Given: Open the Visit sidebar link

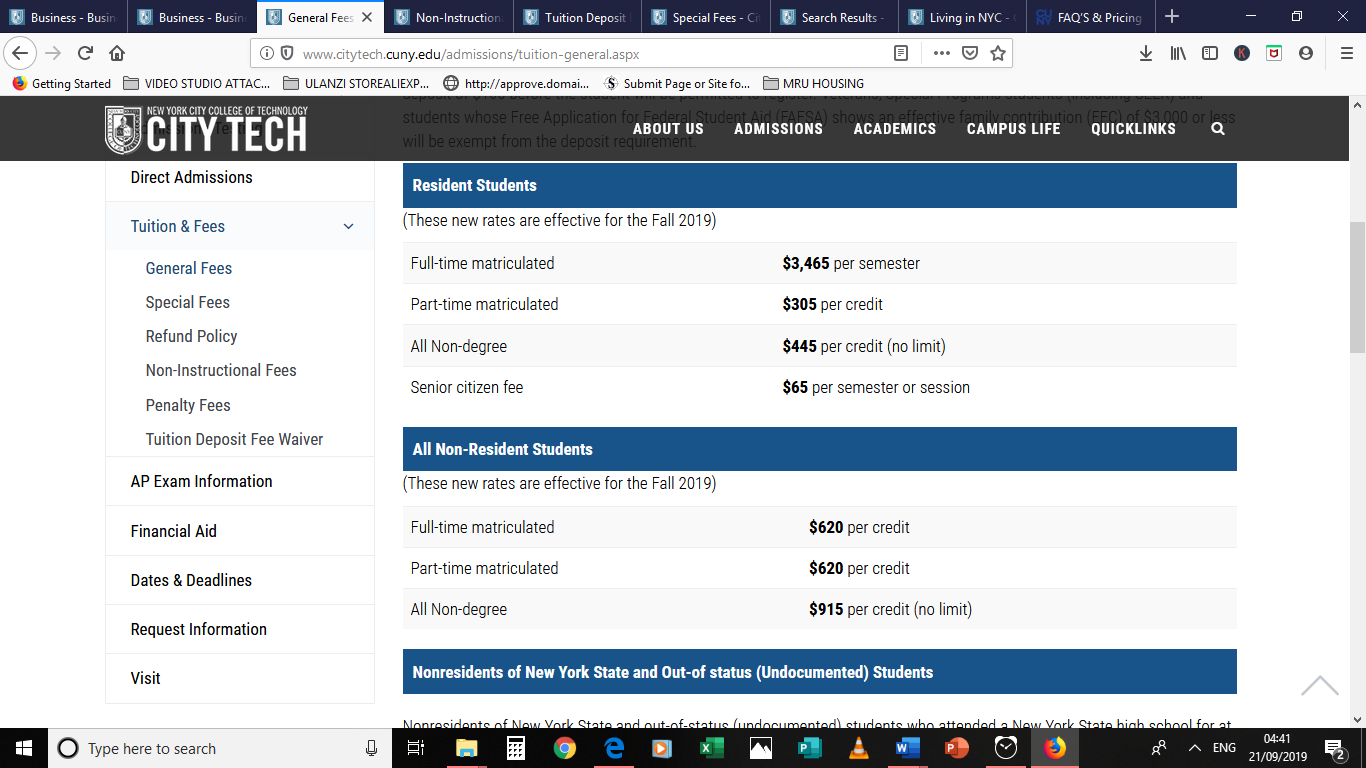Looking at the screenshot, I should coord(145,678).
